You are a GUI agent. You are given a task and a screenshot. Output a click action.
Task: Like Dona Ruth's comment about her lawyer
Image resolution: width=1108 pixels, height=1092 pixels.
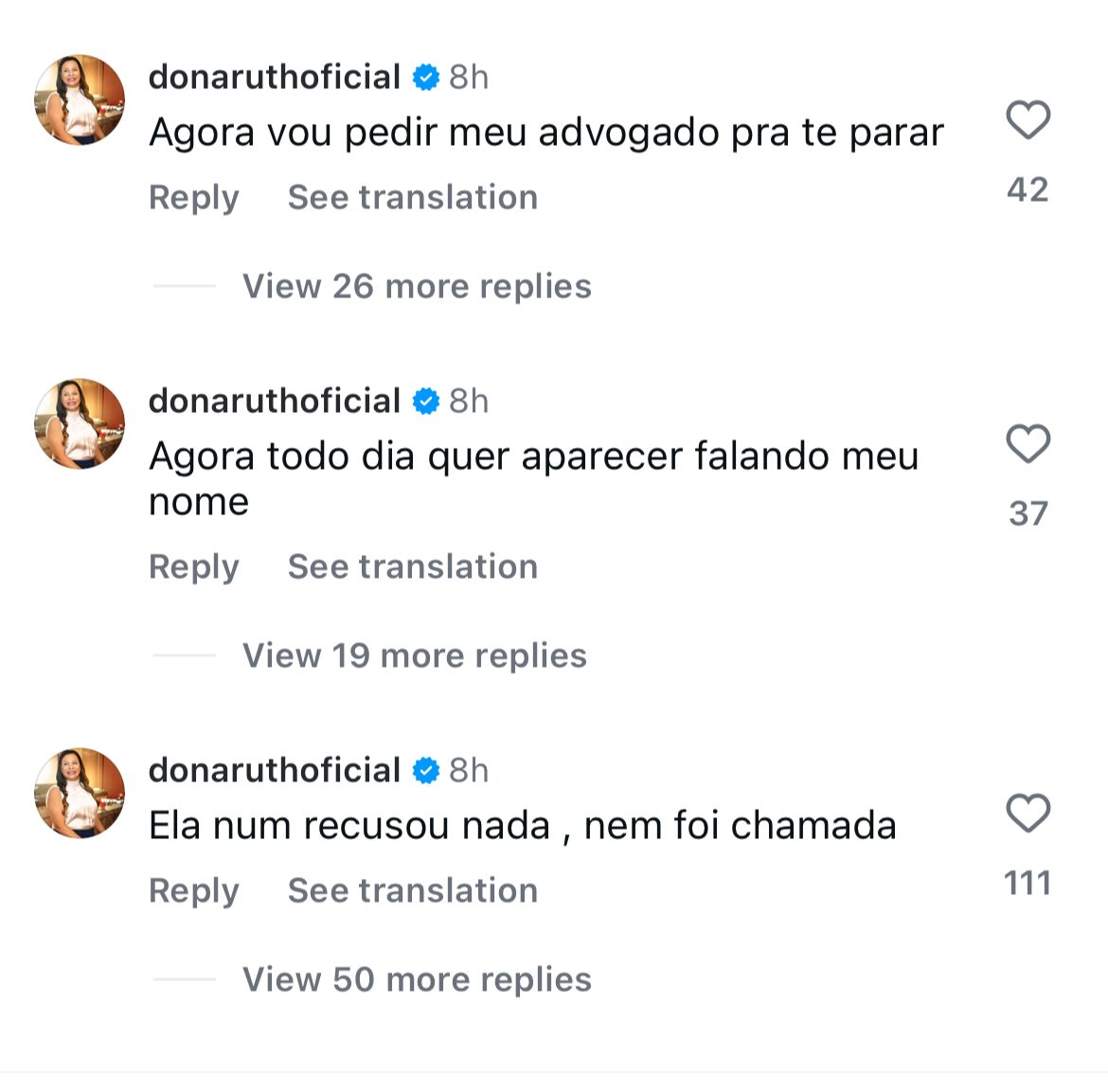[1028, 120]
